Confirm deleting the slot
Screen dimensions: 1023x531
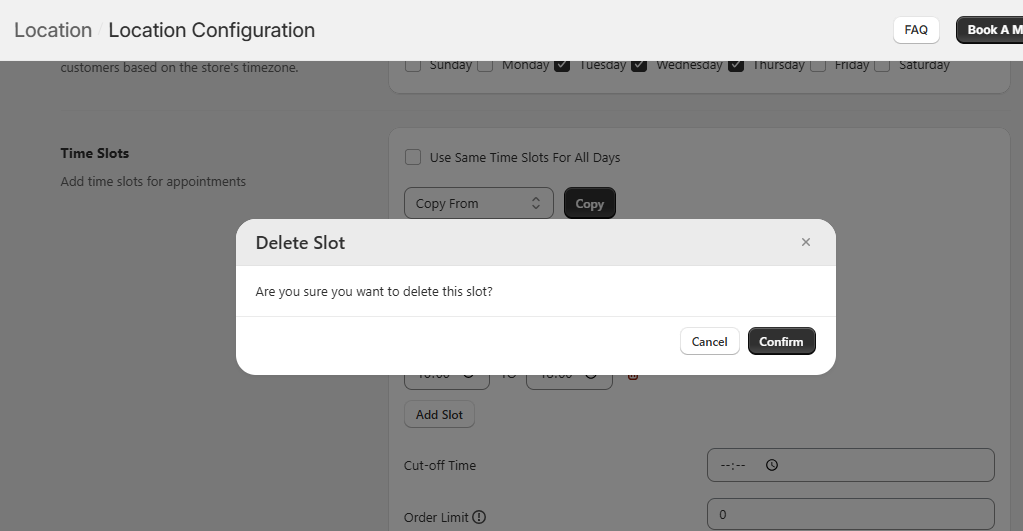tap(781, 341)
